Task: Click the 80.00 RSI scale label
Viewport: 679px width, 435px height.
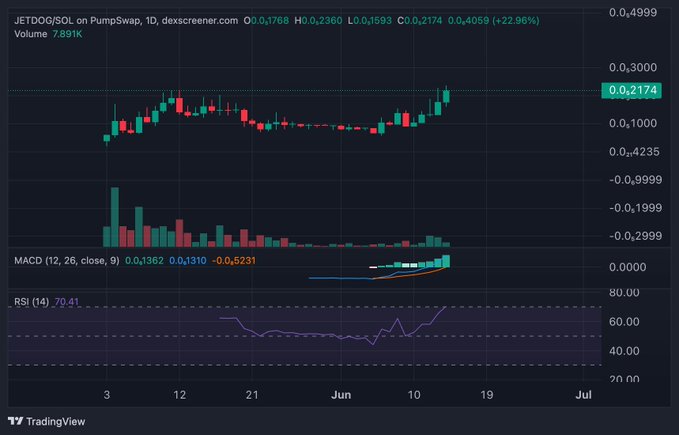Action: pos(624,293)
